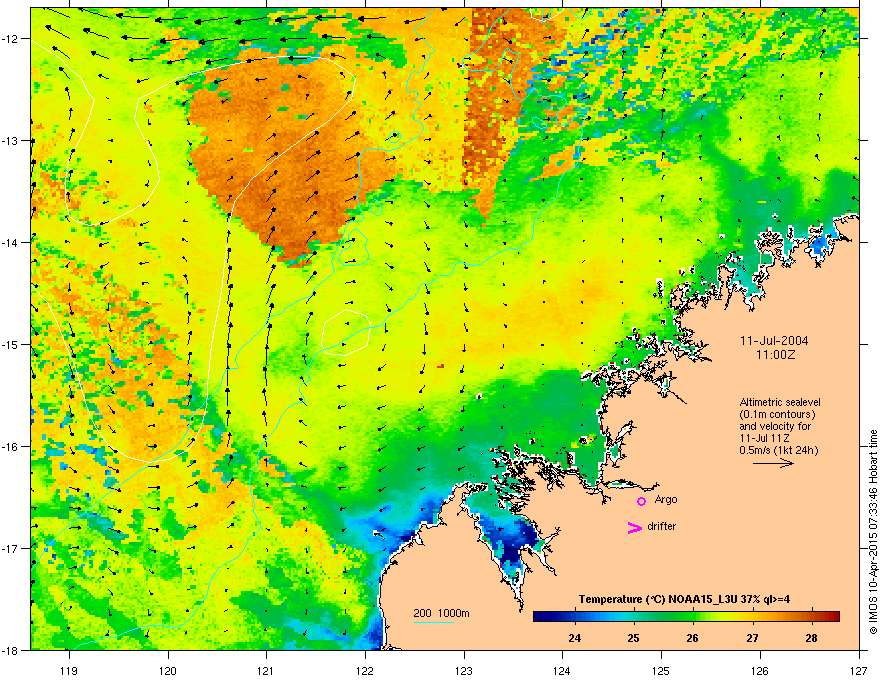Image resolution: width=880 pixels, height=680 pixels.
Task: Click the '119' longitude axis label
Action: (69, 670)
